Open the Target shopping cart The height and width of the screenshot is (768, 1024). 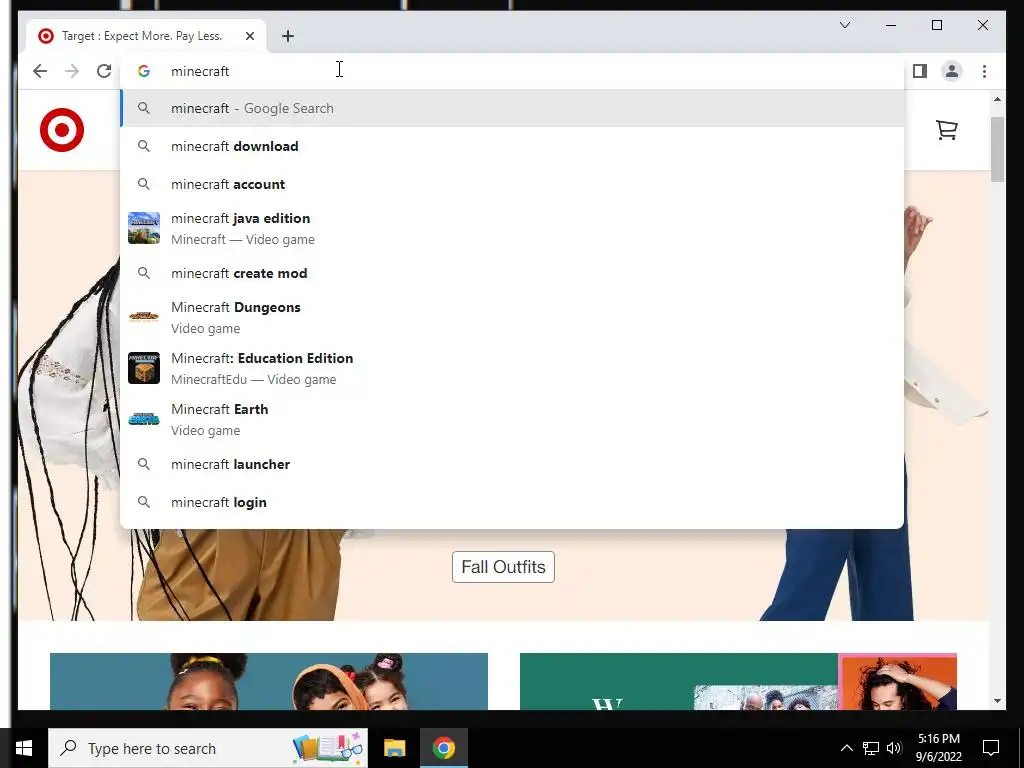tap(946, 130)
